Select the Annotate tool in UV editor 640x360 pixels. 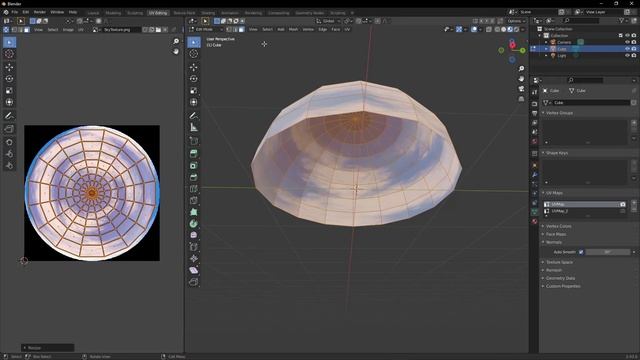[9, 116]
